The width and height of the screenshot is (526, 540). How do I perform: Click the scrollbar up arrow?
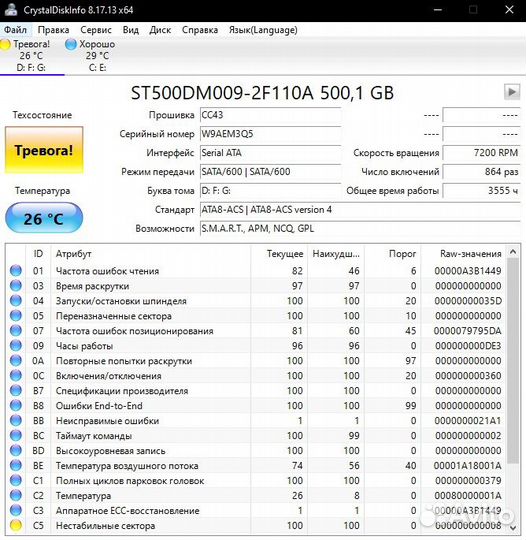coord(513,252)
